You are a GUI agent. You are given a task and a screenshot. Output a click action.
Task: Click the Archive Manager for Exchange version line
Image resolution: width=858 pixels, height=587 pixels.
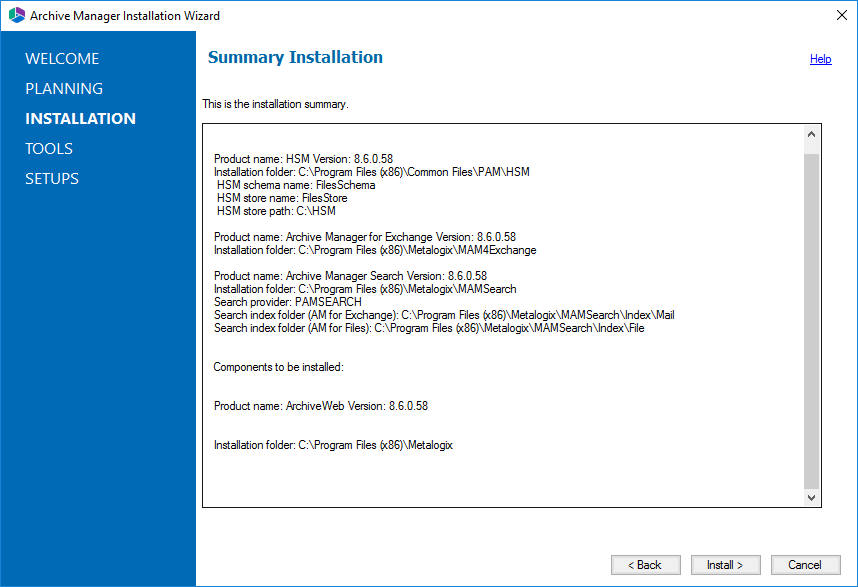click(x=364, y=237)
